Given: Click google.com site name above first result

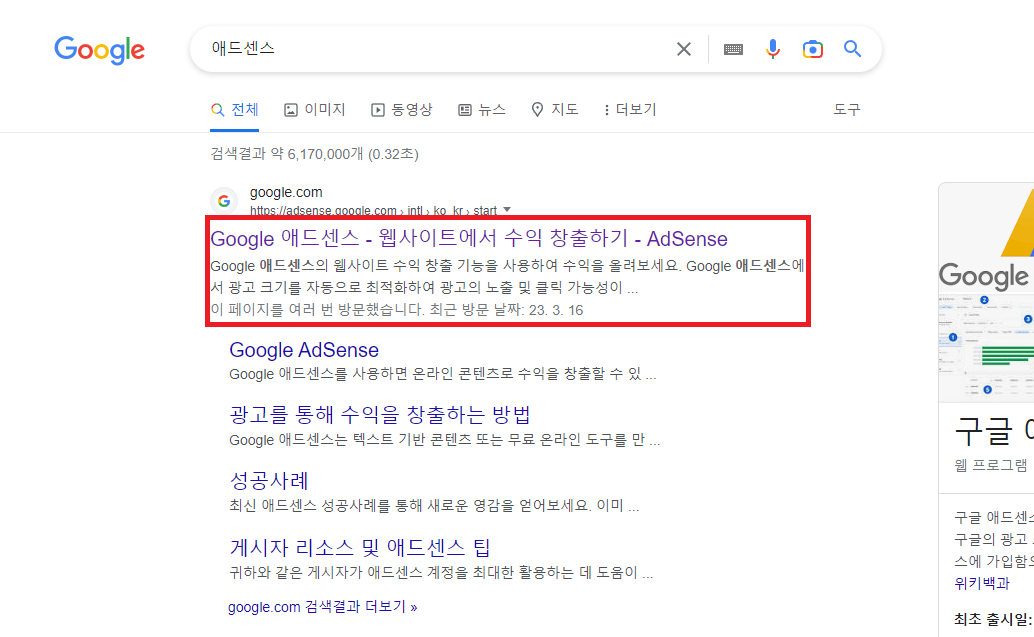Looking at the screenshot, I should [286, 193].
